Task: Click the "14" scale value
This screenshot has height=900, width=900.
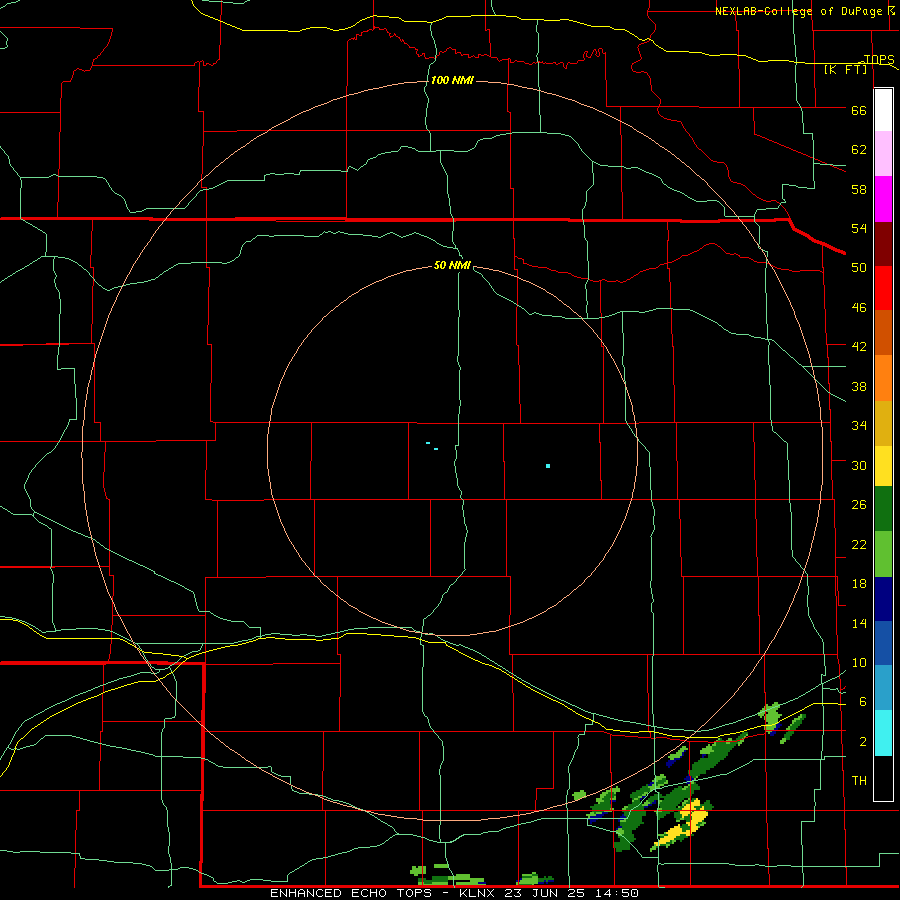Action: (859, 623)
